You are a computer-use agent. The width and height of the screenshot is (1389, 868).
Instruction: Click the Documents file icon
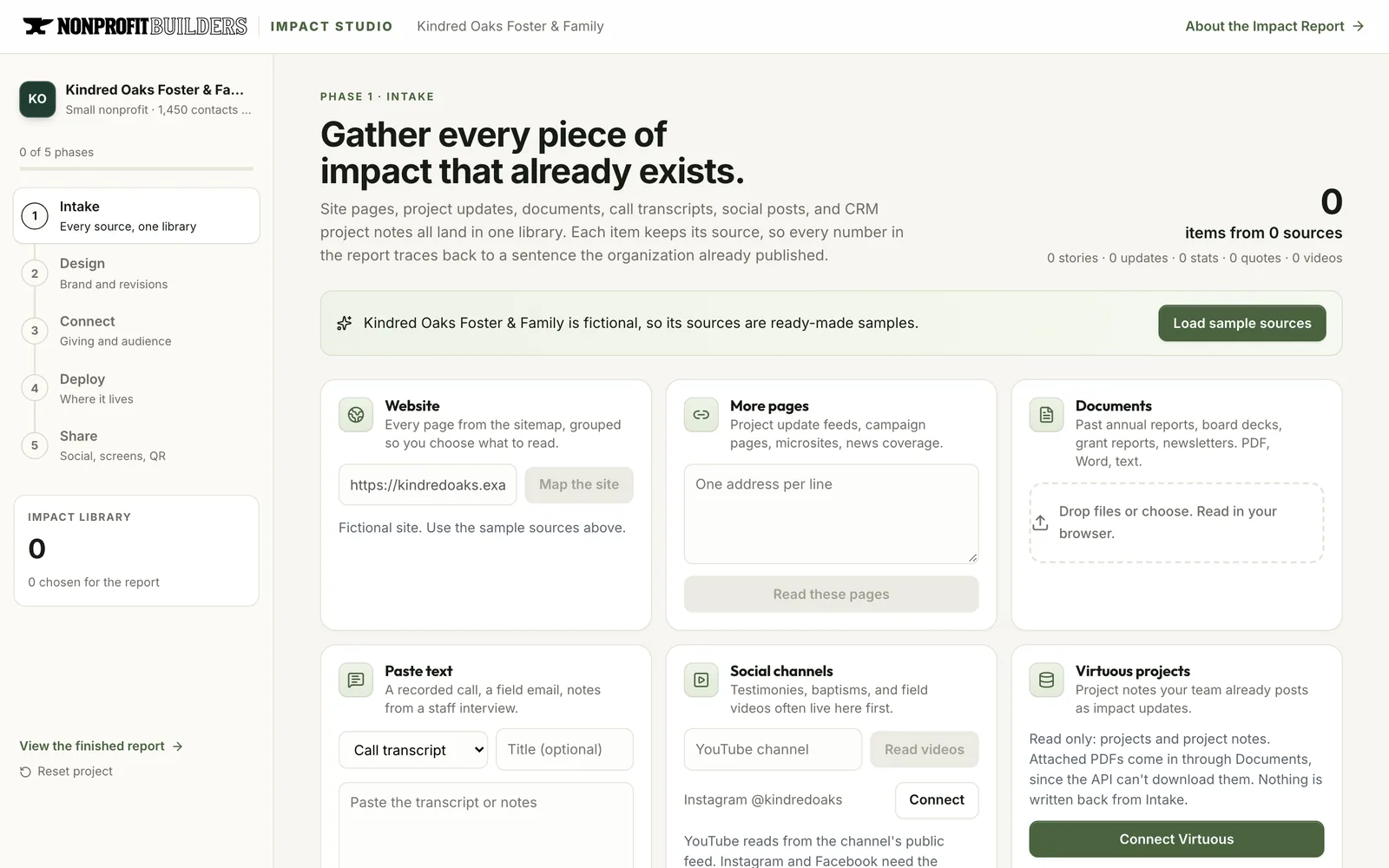pos(1046,415)
